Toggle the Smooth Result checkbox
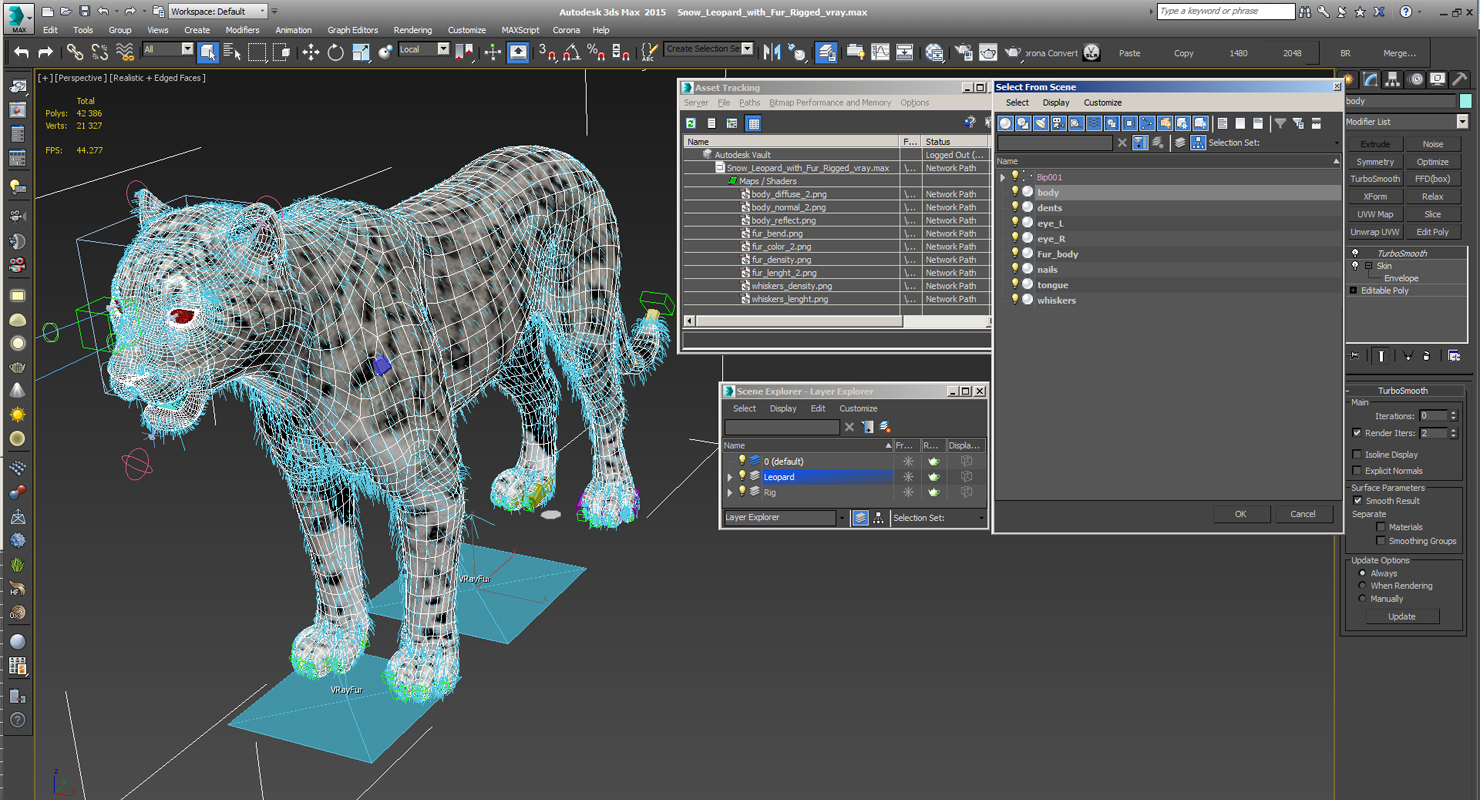The height and width of the screenshot is (800, 1480). [1358, 500]
